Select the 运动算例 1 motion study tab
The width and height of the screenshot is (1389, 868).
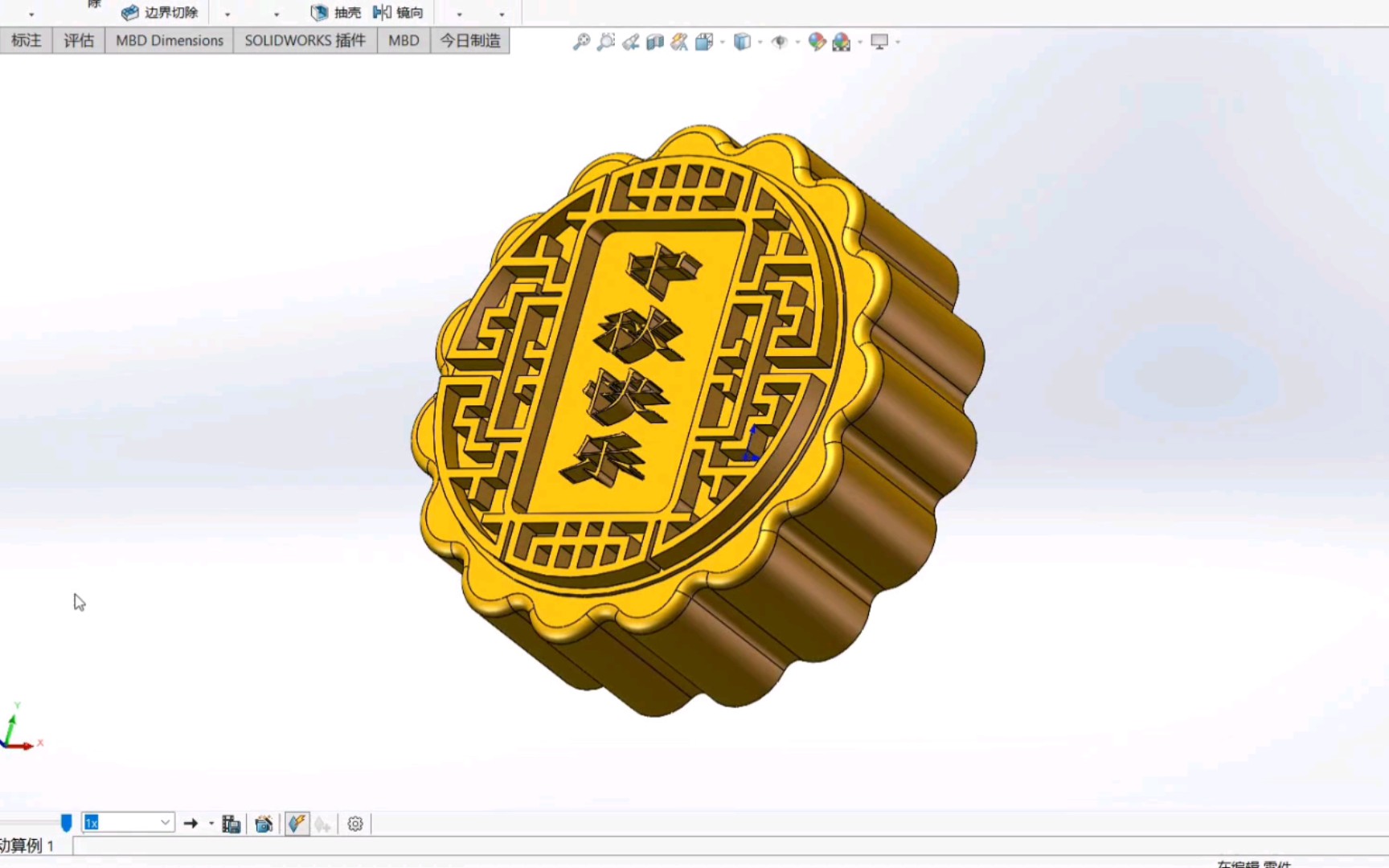pyautogui.click(x=27, y=845)
